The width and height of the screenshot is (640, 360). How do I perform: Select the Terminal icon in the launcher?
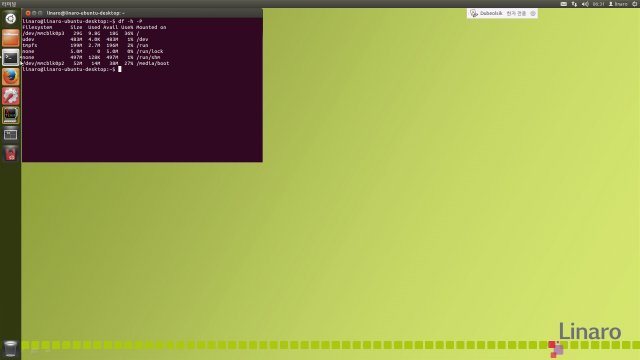(10, 57)
